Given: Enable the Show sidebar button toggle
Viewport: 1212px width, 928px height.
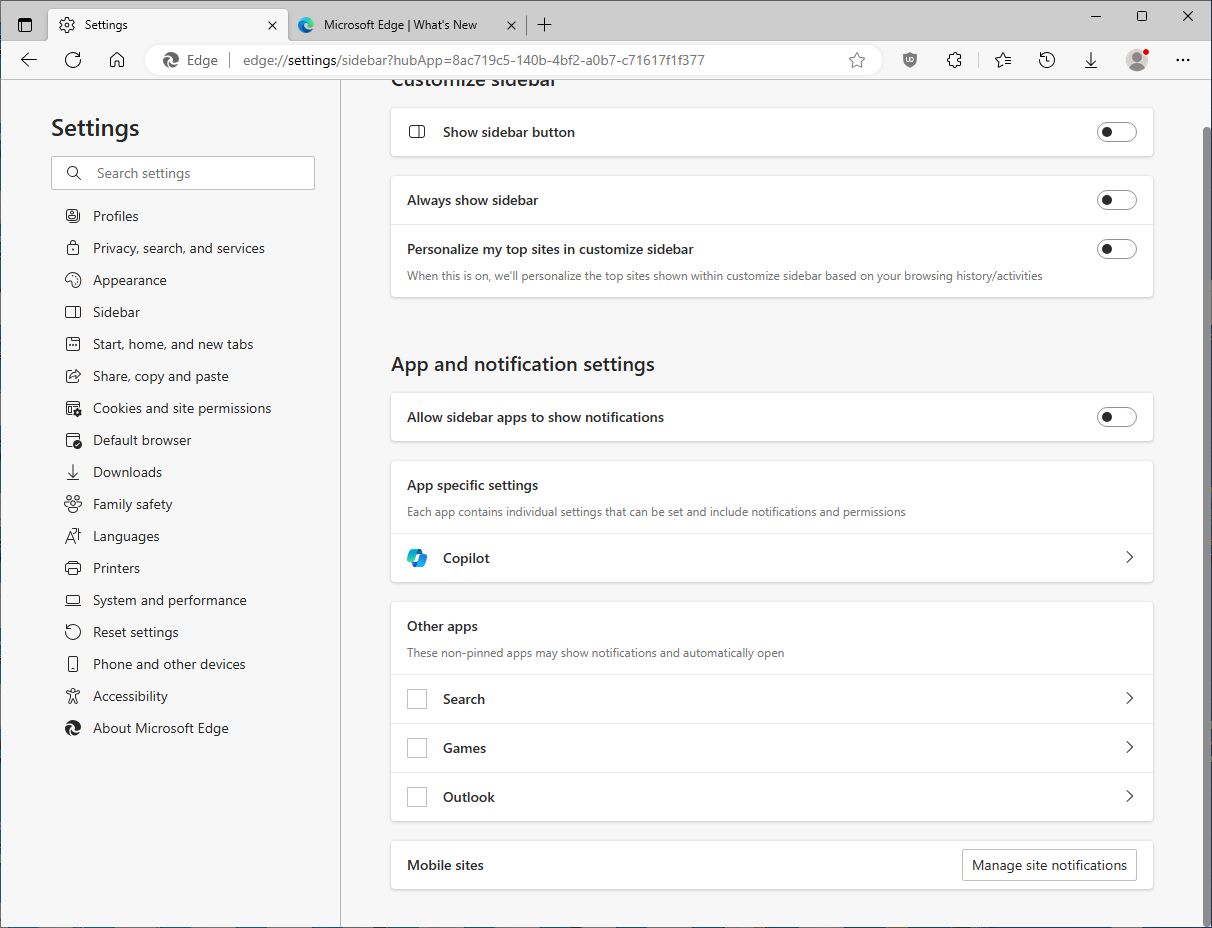Looking at the screenshot, I should pos(1116,132).
